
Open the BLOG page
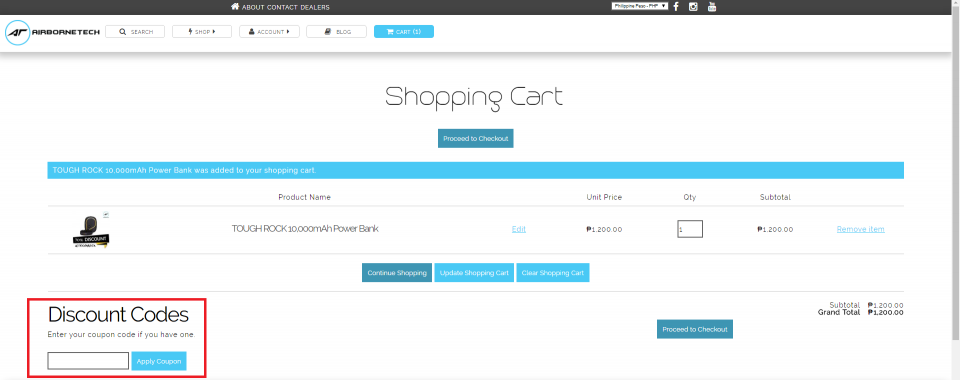pos(336,32)
